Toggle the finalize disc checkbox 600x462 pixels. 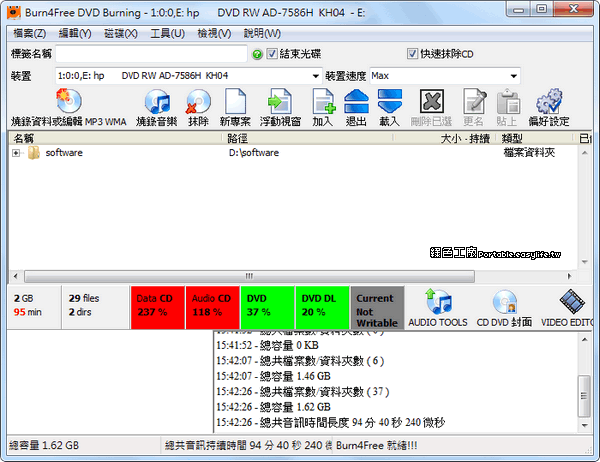pyautogui.click(x=272, y=54)
